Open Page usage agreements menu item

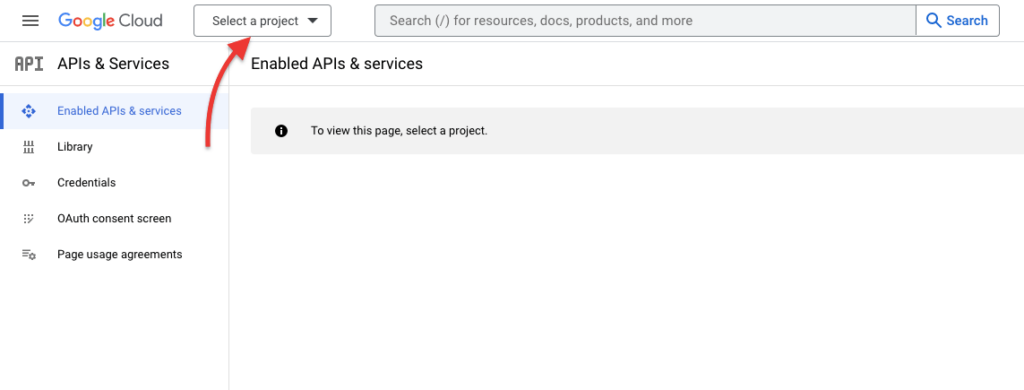(115, 255)
